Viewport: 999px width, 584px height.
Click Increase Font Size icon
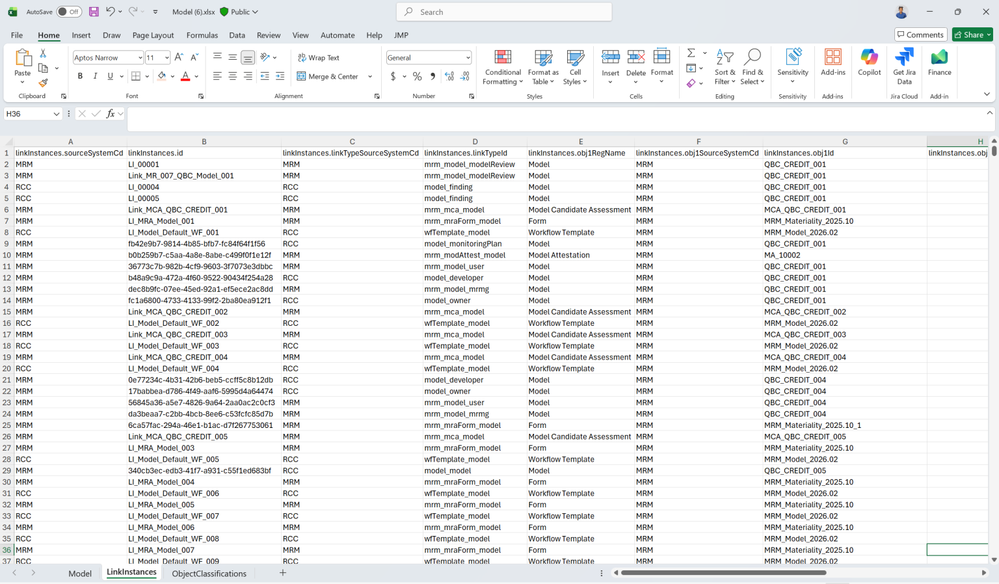point(179,57)
